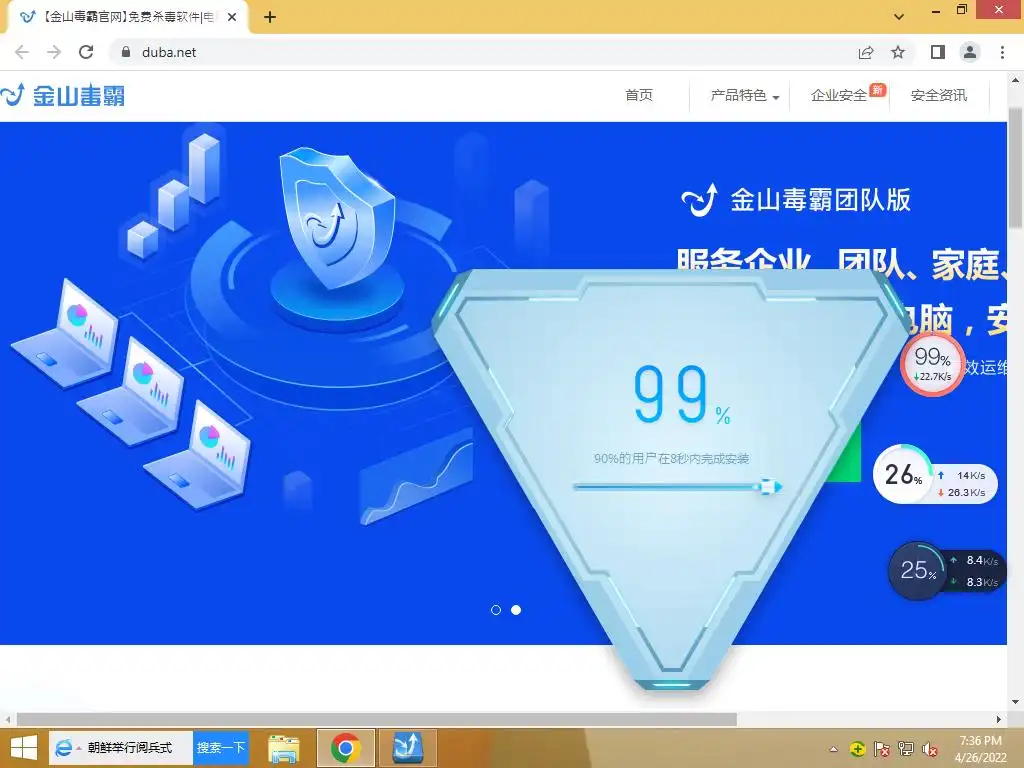The height and width of the screenshot is (768, 1024).
Task: Click the muted volume tray icon
Action: (x=930, y=749)
